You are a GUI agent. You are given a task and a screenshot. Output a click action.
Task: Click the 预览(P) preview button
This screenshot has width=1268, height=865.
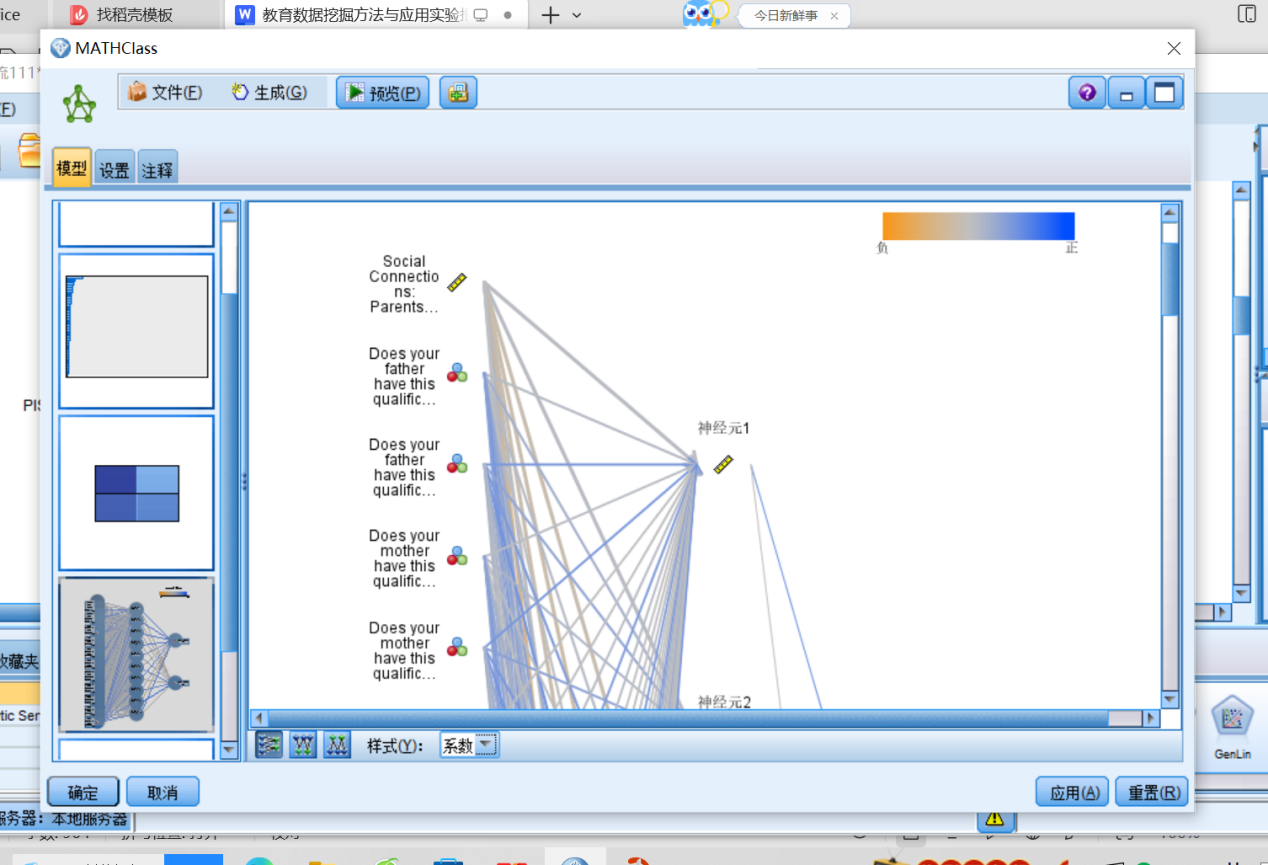pyautogui.click(x=383, y=93)
